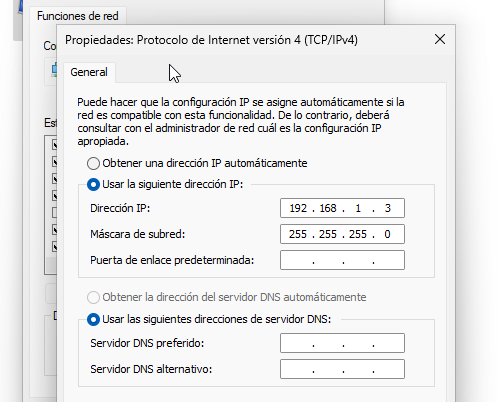Viewport: 498px width, 402px height.
Task: Toggle the first partially hidden component checkbox
Action: pyautogui.click(x=54, y=144)
